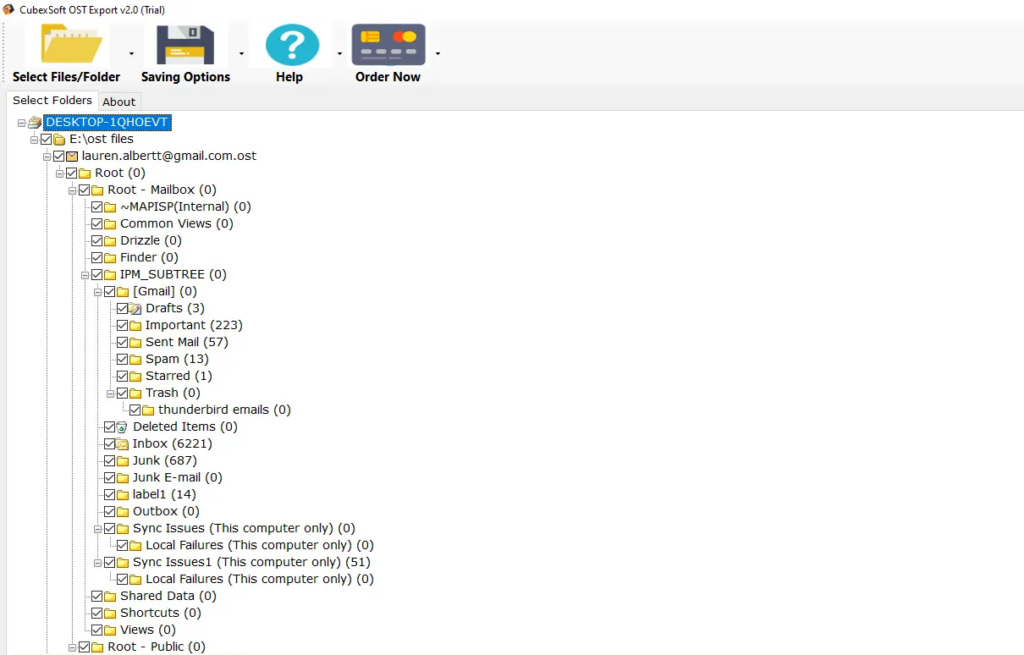This screenshot has width=1024, height=655.
Task: Select the Inbox (6221) tree item
Action: click(172, 444)
